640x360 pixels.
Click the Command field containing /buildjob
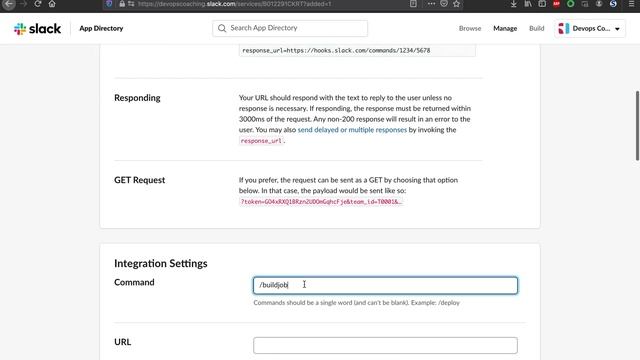[385, 285]
